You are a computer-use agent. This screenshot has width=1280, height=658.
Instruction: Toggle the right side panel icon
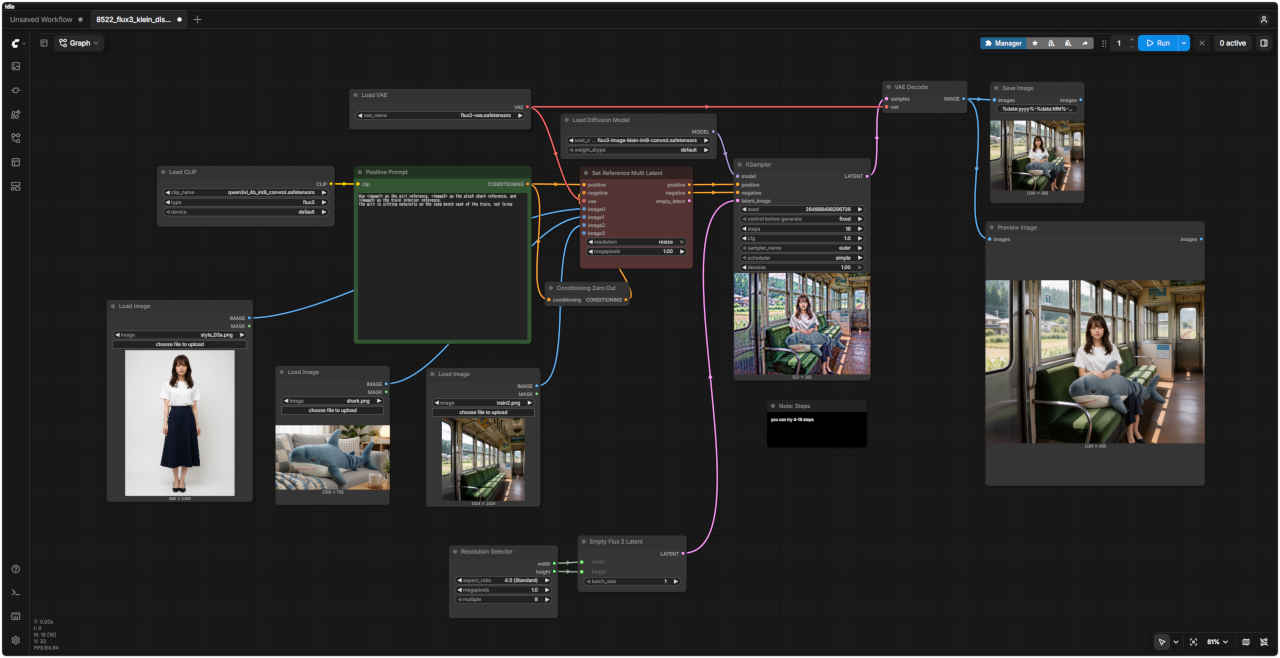[1264, 43]
